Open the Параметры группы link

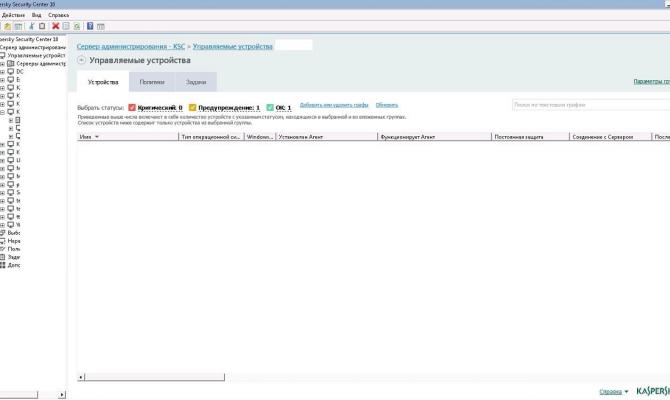(x=652, y=81)
